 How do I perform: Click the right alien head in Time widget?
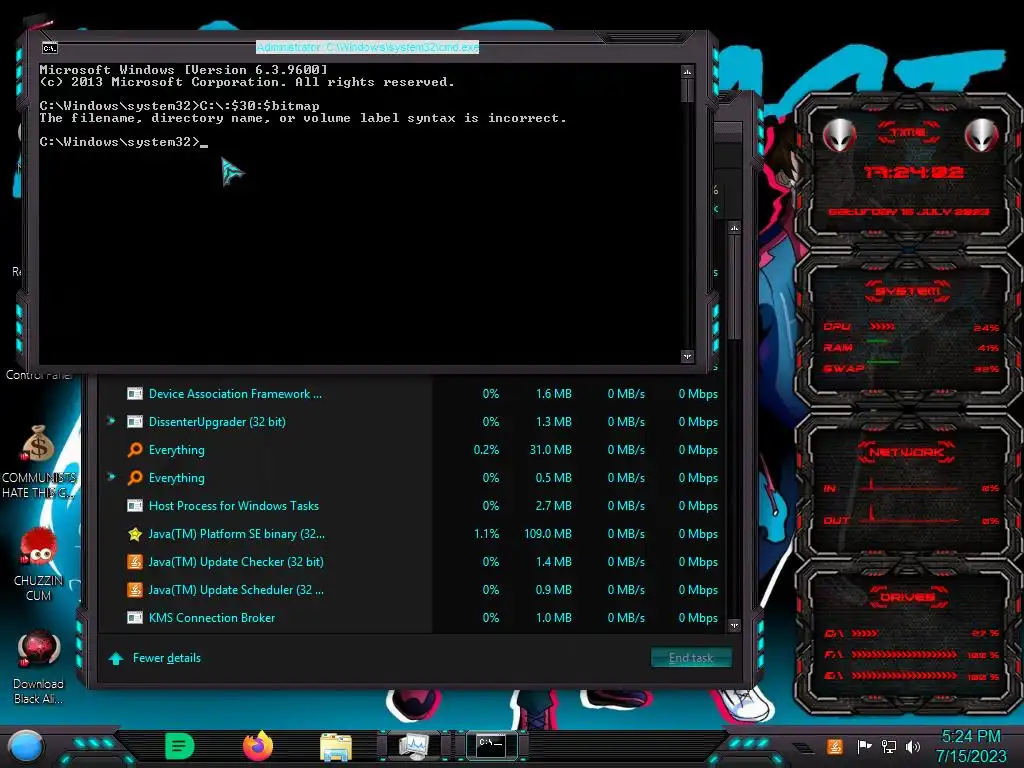tap(982, 135)
